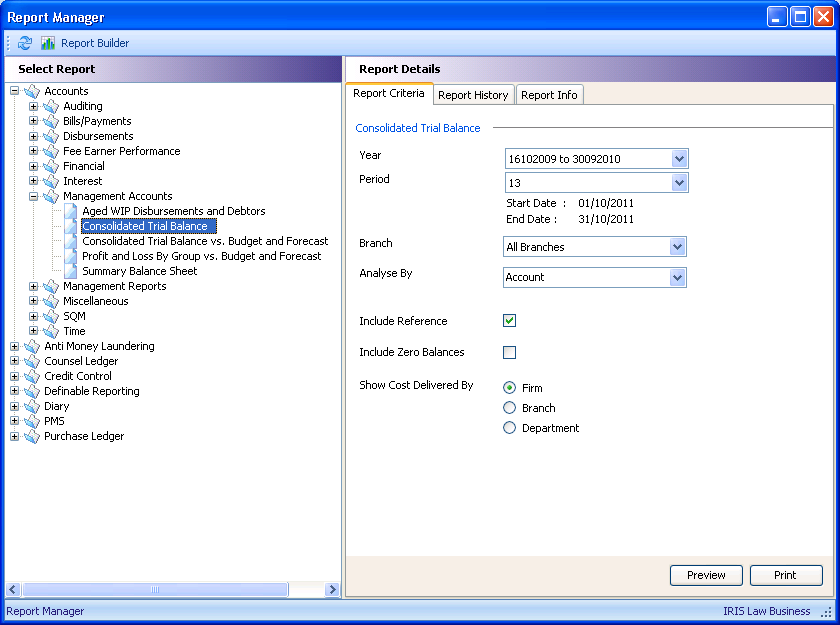Open the Analyse By Account dropdown
This screenshot has height=625, width=840.
pos(678,277)
